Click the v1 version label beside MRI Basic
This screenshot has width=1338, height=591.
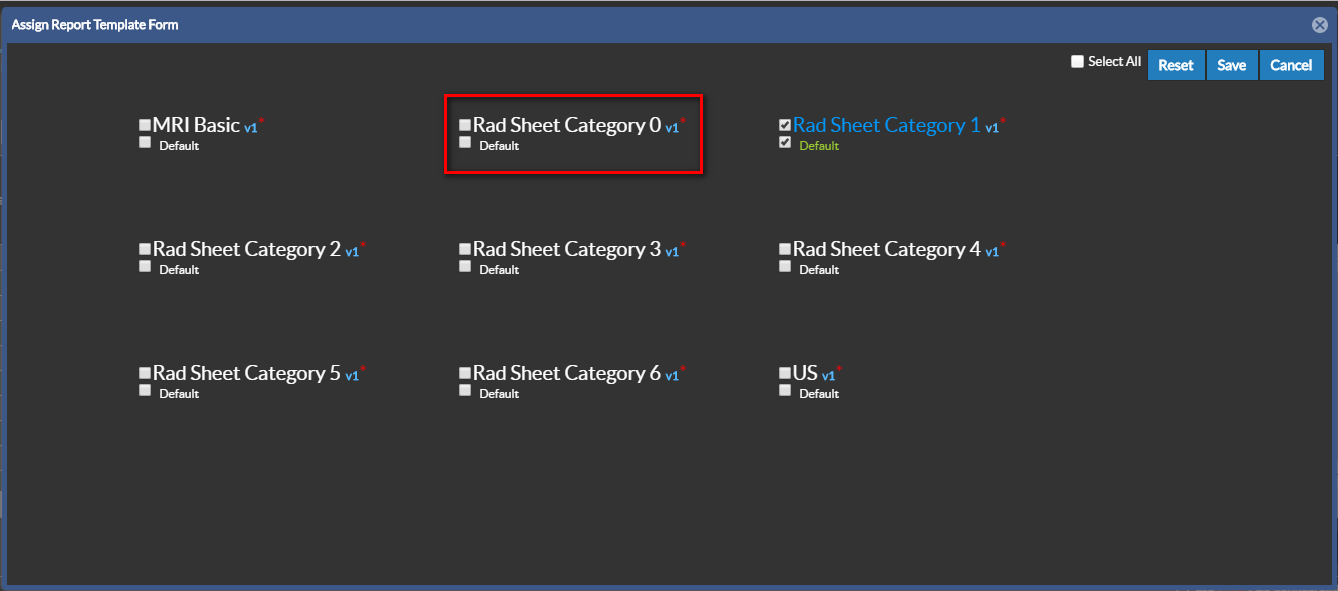coord(251,128)
